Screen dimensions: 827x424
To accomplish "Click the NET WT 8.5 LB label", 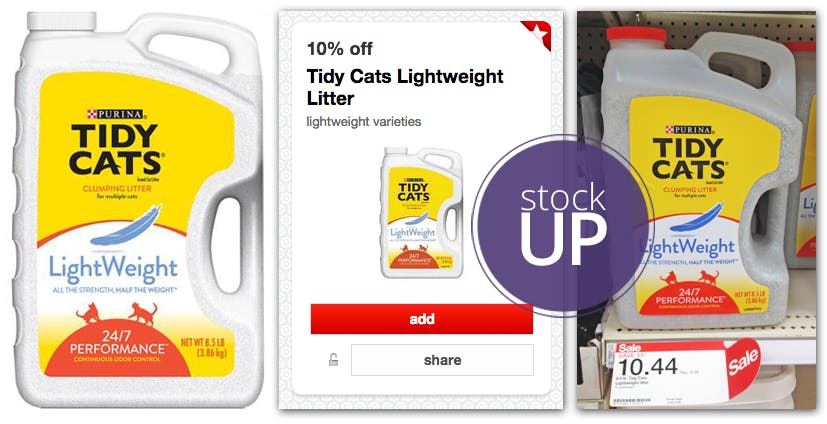I will point(204,348).
